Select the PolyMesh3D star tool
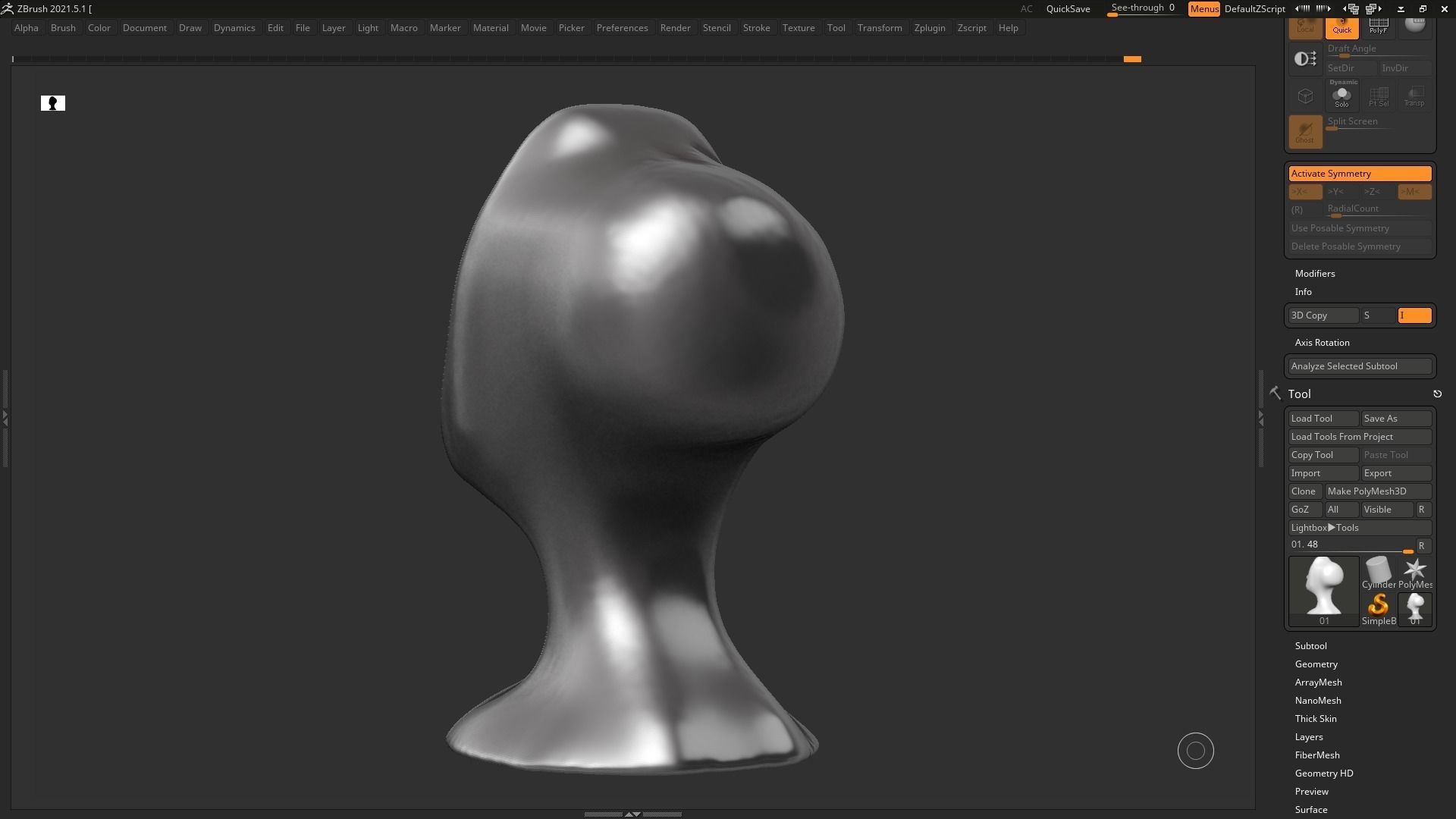This screenshot has width=1456, height=819. pyautogui.click(x=1414, y=573)
